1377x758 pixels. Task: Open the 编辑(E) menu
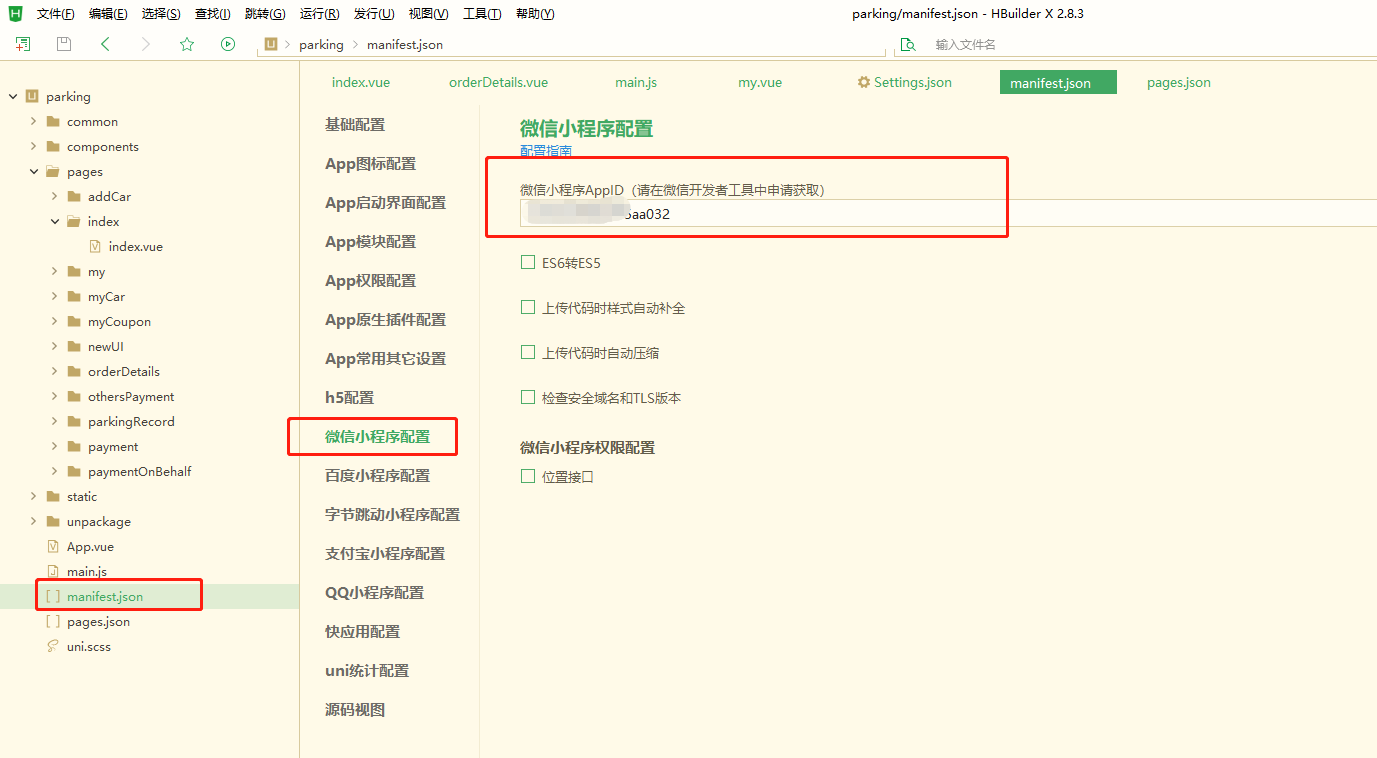coord(108,14)
